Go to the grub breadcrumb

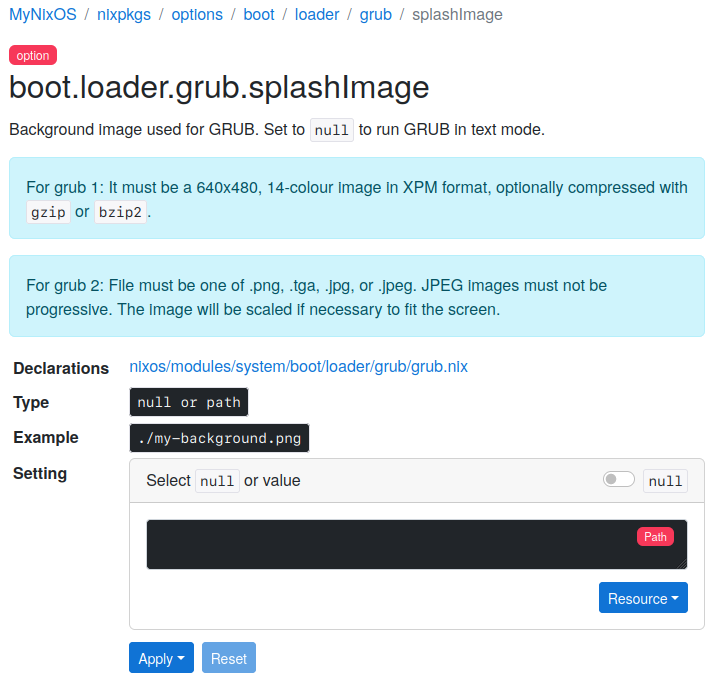tap(375, 15)
